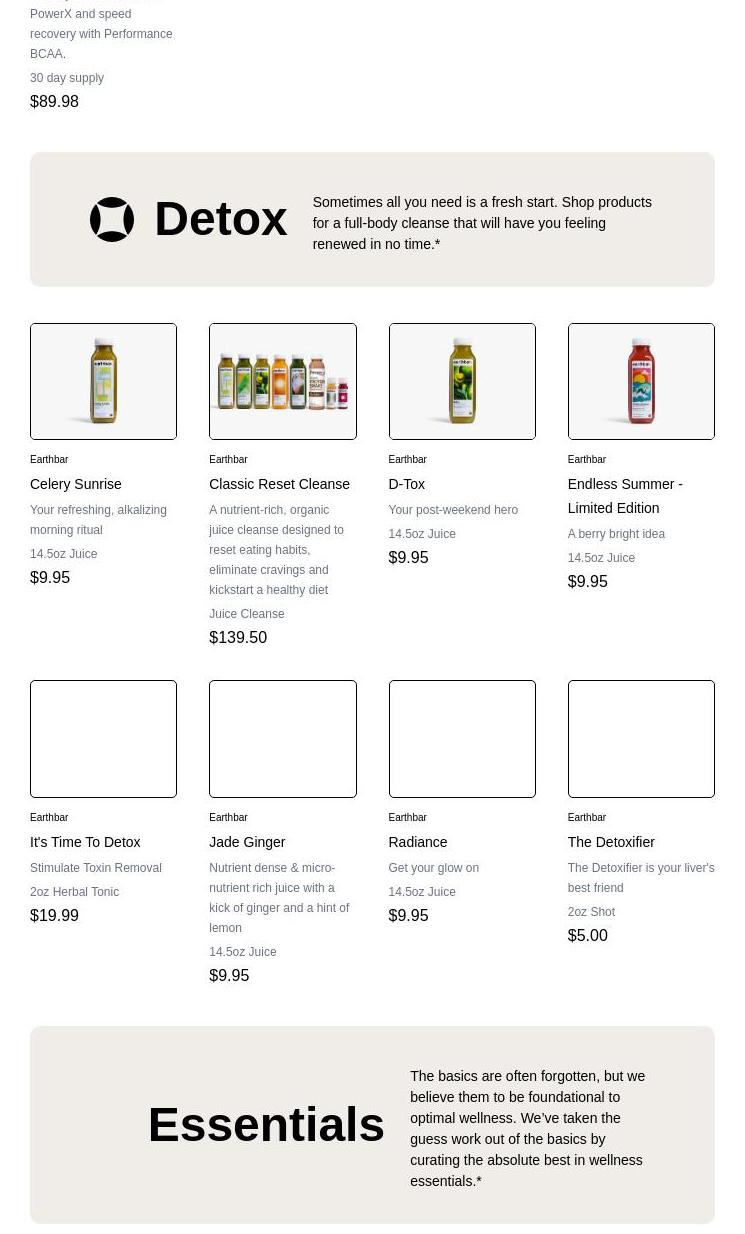Select the Radiance product title
The height and width of the screenshot is (1234, 745).
pos(417,842)
